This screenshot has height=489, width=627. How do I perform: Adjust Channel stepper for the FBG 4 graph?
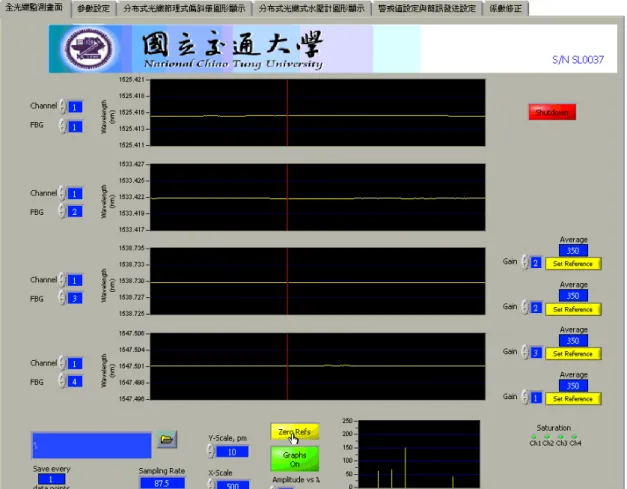pyautogui.click(x=62, y=363)
